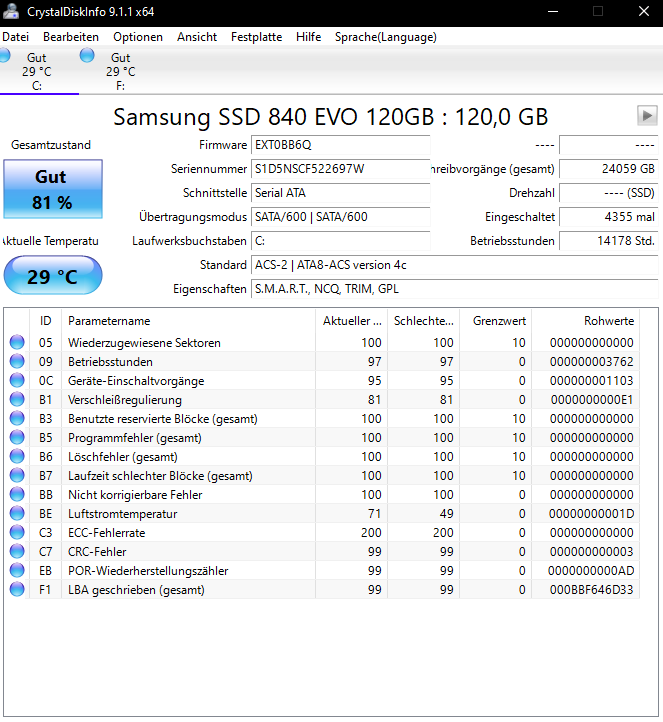Open the Bearbeiten menu

coord(71,37)
